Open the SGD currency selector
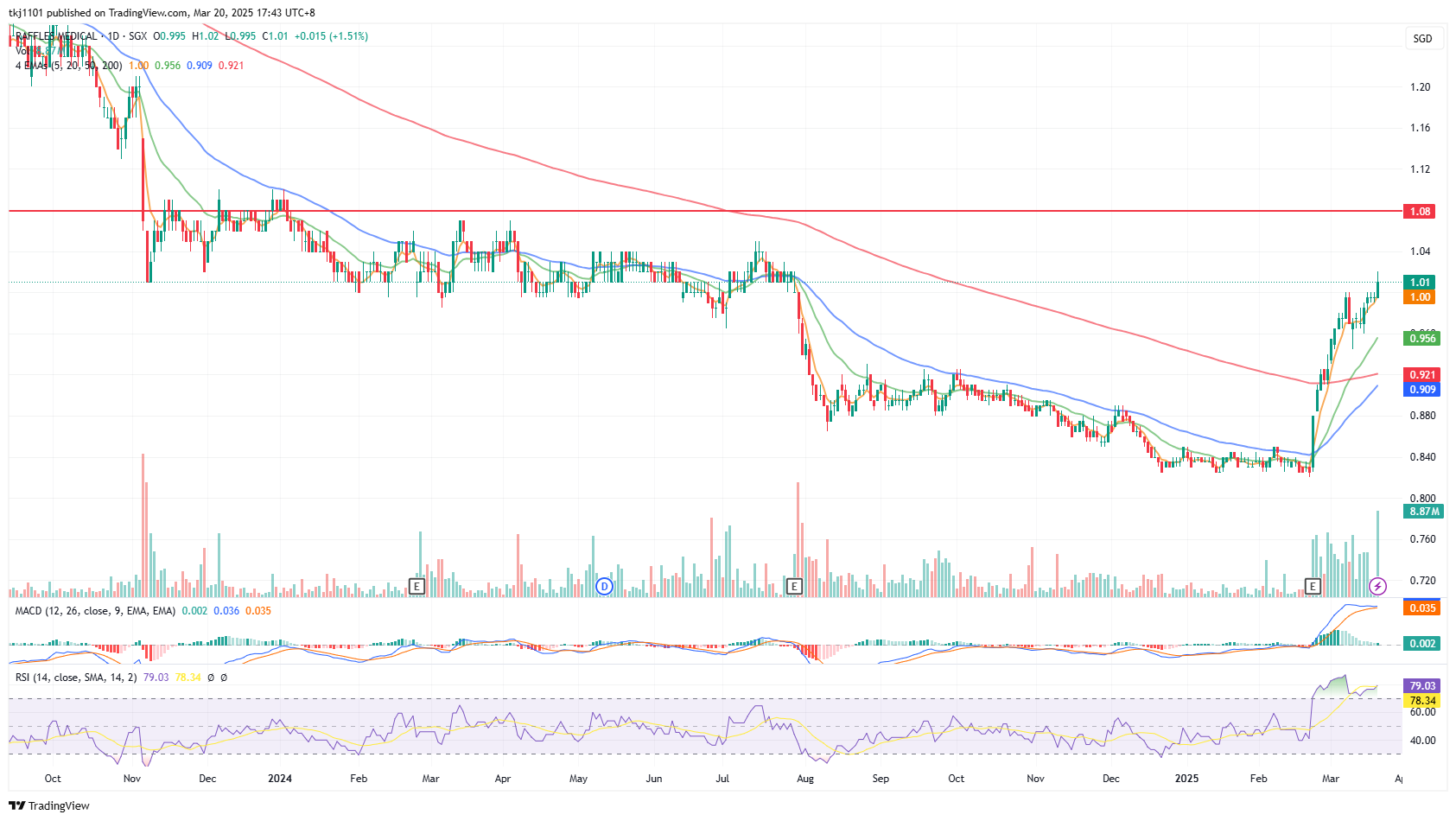The height and width of the screenshot is (821, 1456). pyautogui.click(x=1422, y=38)
